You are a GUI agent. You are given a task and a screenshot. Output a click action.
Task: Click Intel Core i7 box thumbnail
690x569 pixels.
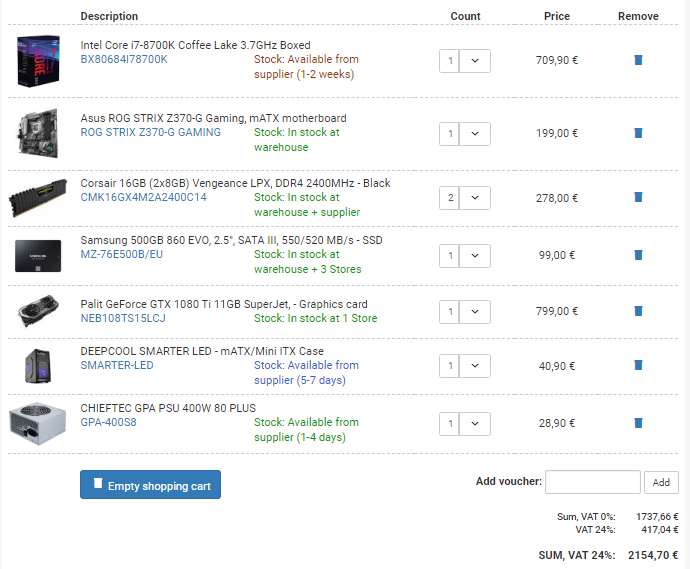(x=38, y=61)
